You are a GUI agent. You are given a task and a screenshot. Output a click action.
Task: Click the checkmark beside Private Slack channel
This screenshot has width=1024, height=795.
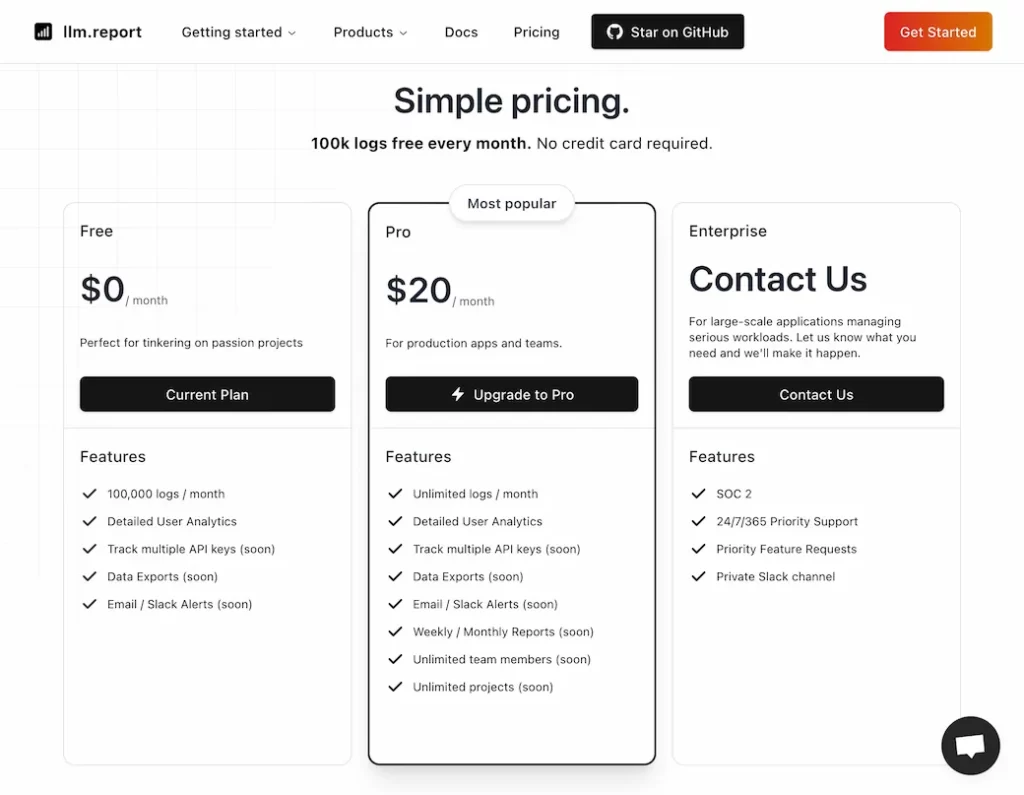(x=699, y=577)
